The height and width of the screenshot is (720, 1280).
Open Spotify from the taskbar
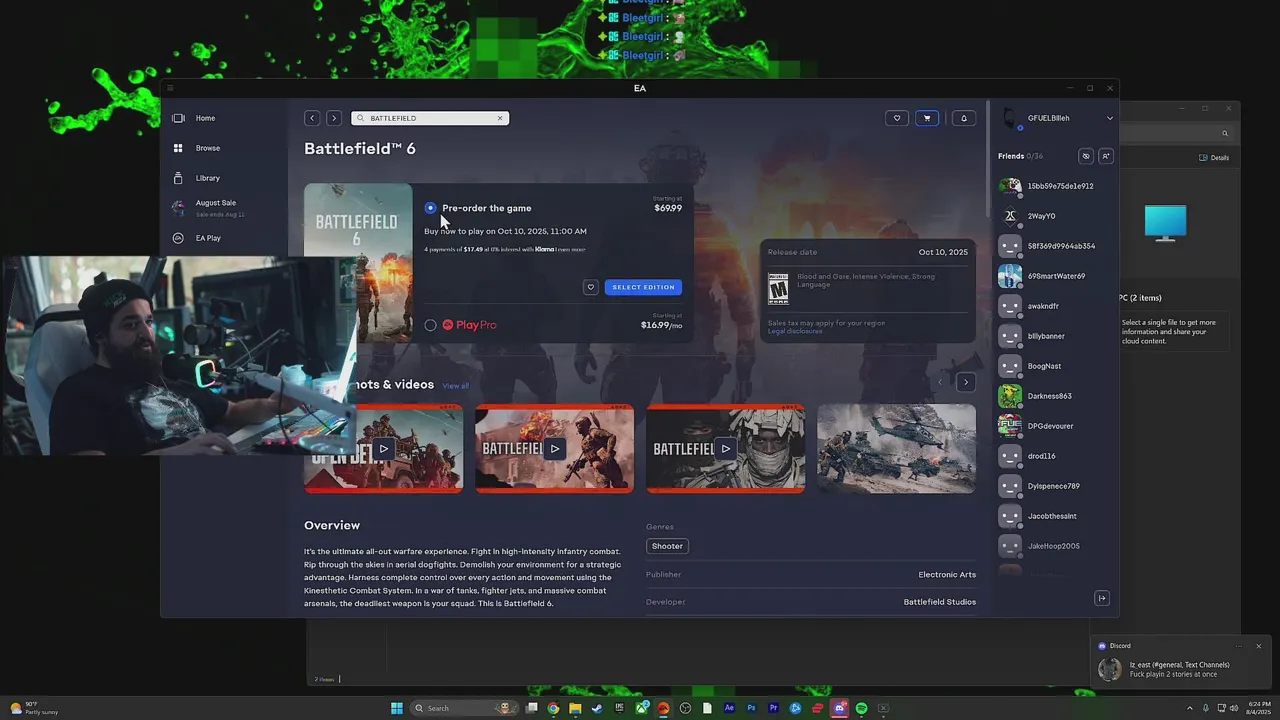(x=861, y=708)
